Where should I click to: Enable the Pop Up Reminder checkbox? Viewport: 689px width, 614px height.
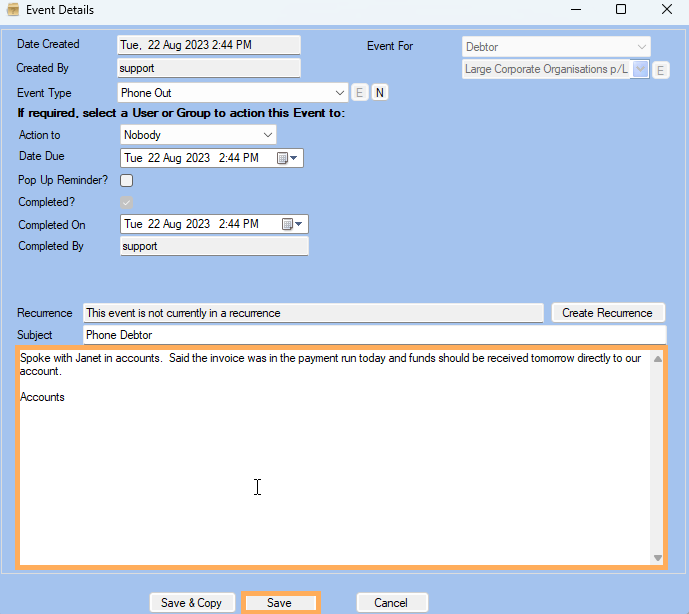click(127, 181)
